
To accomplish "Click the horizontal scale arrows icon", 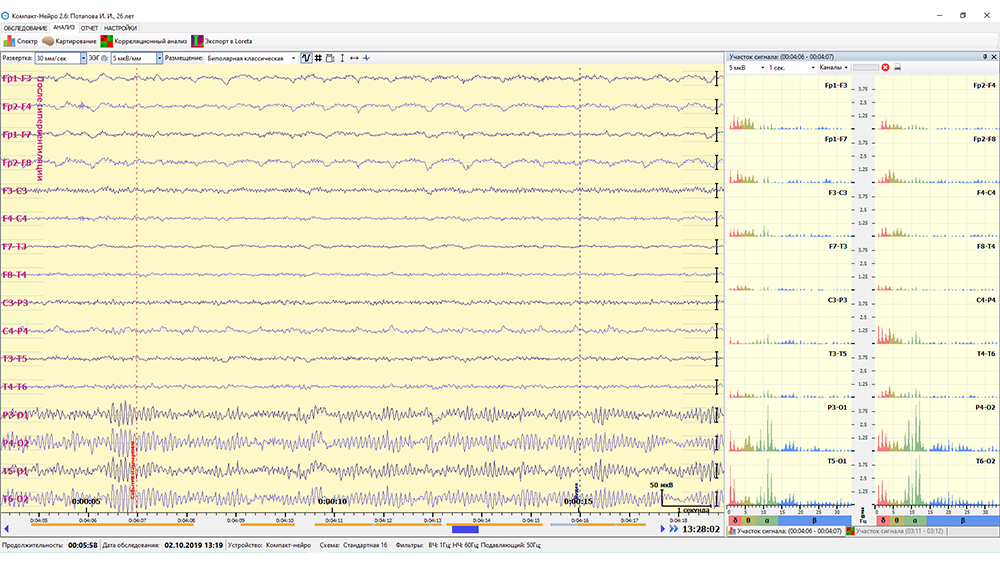I will point(354,58).
